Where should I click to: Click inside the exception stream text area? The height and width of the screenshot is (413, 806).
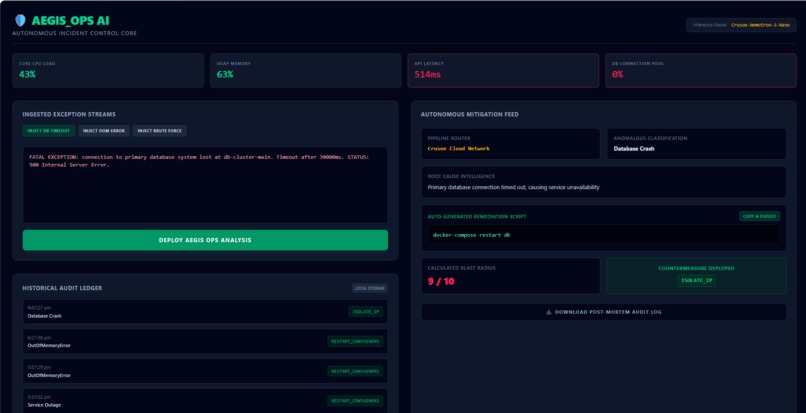(205, 185)
